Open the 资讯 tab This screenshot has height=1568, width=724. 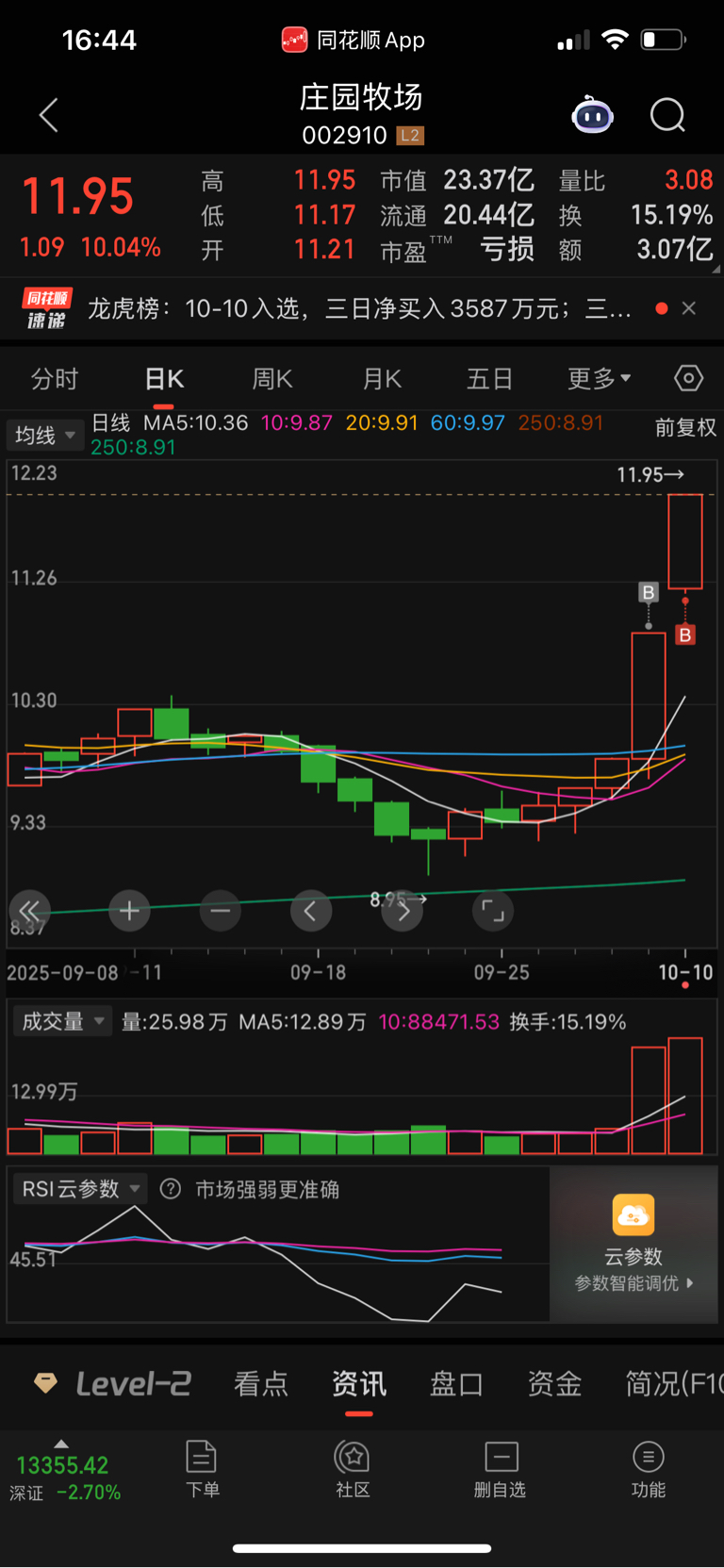pos(359,1383)
